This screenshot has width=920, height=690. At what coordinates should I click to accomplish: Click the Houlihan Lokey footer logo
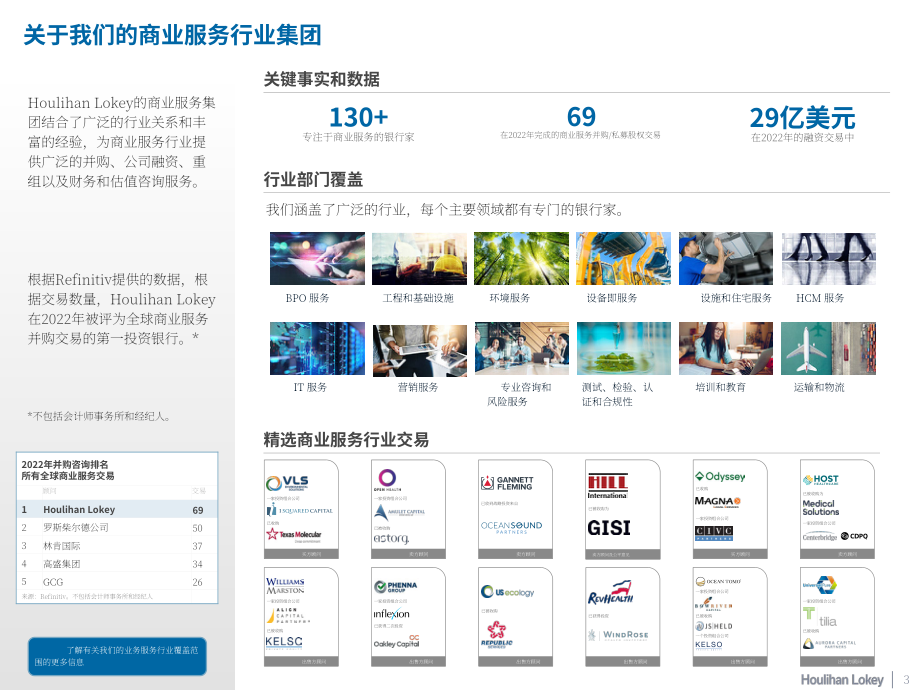click(x=842, y=679)
